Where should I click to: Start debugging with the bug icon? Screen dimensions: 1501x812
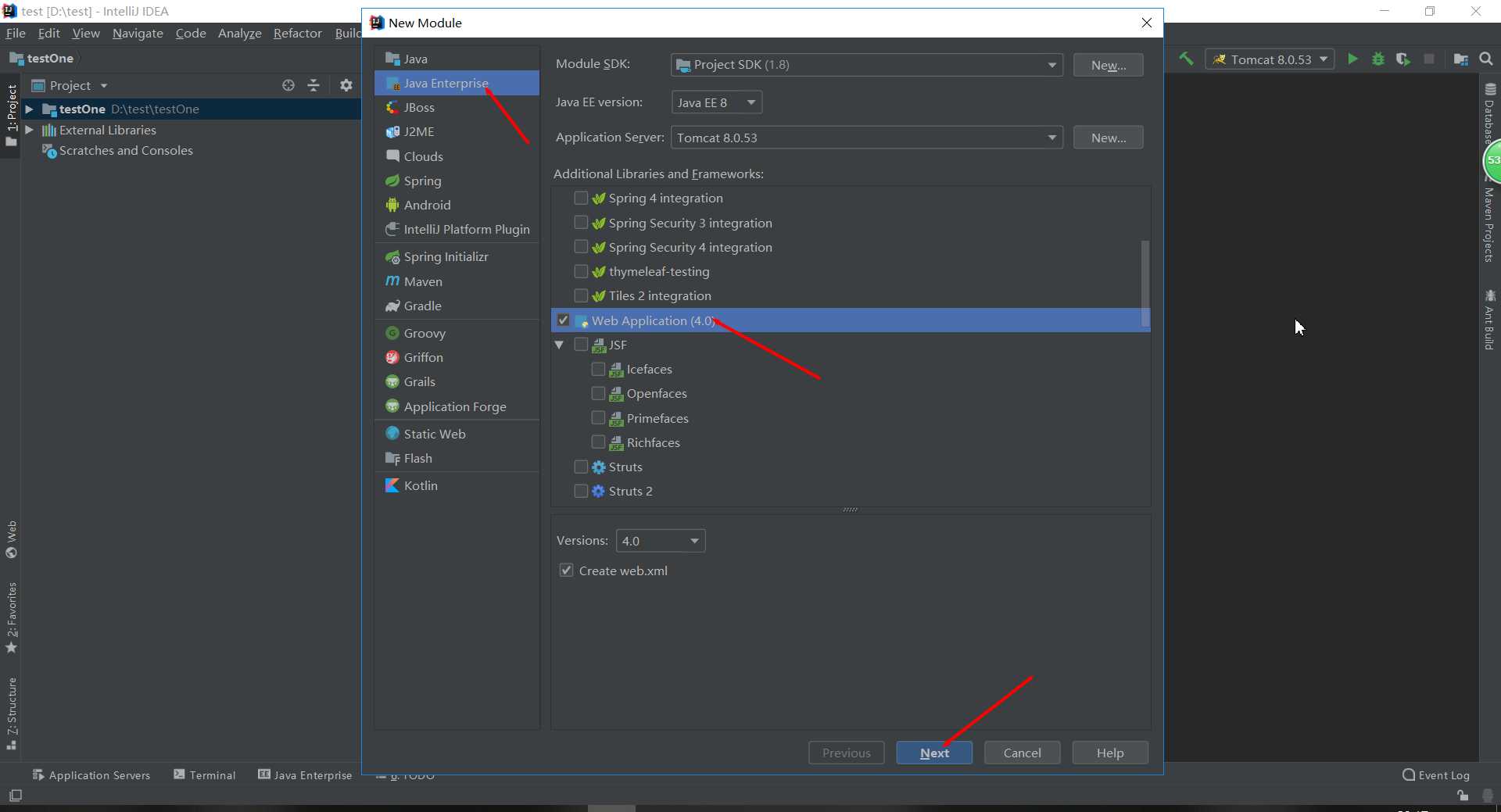pos(1378,59)
